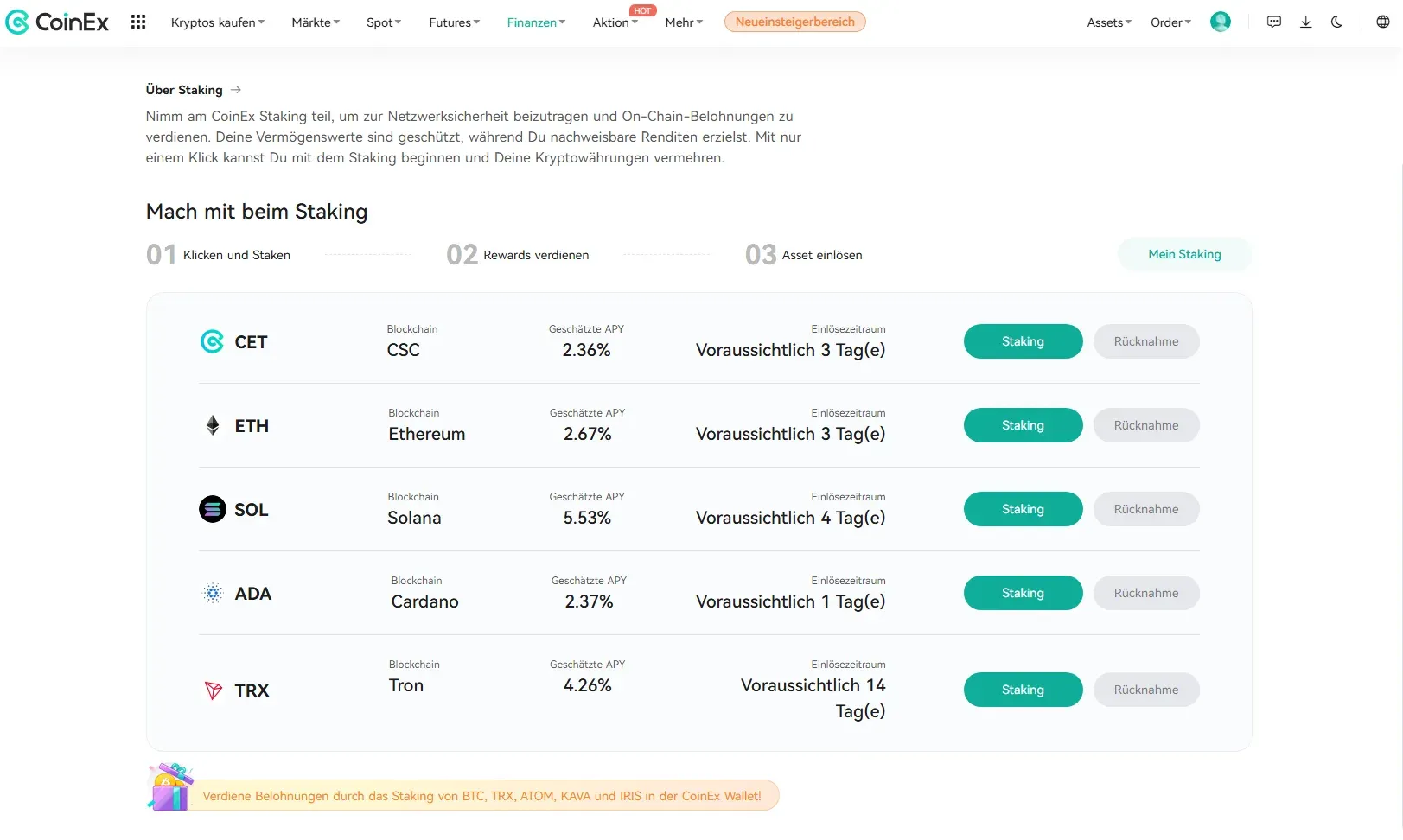Open the apps grid menu icon
This screenshot has width=1403, height=840.
[x=138, y=22]
